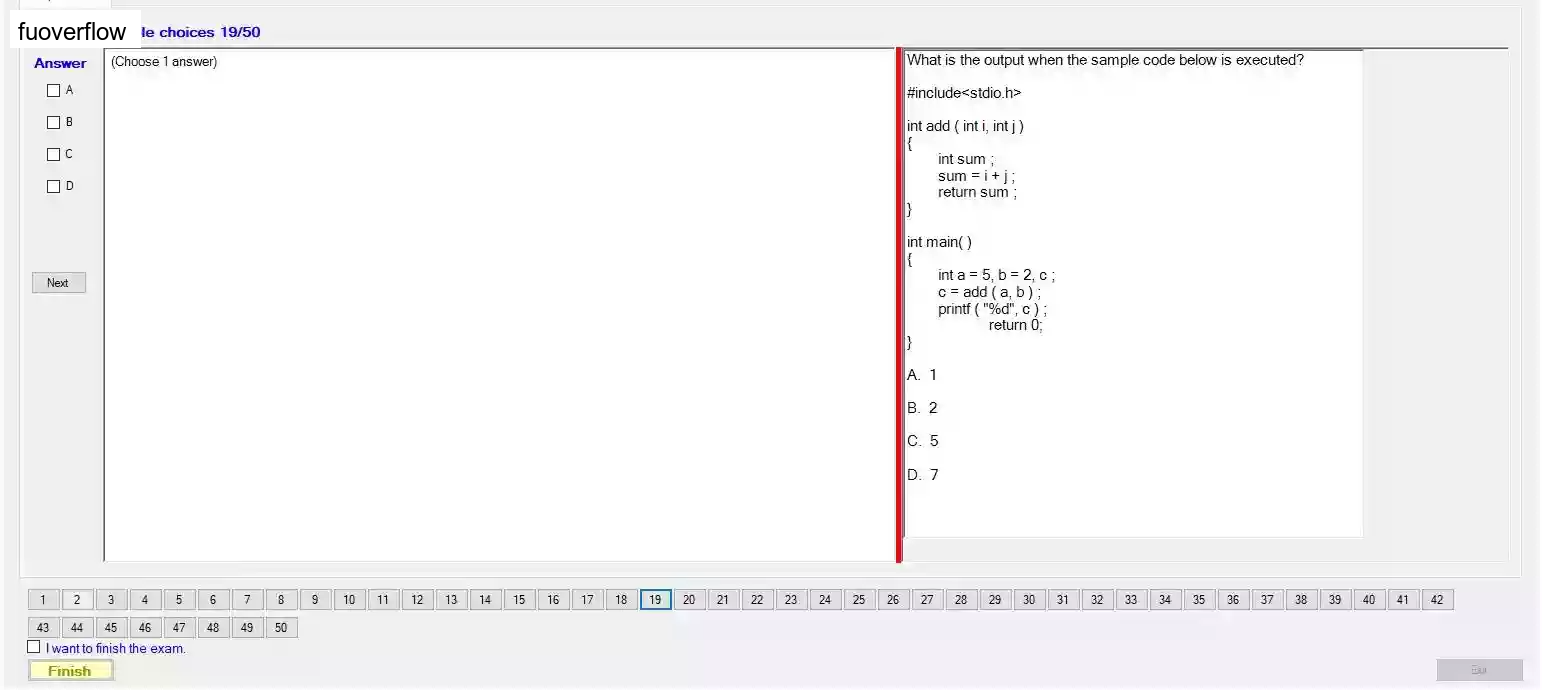Jump to question 11
Viewport: 1542px width, 690px height.
click(383, 600)
